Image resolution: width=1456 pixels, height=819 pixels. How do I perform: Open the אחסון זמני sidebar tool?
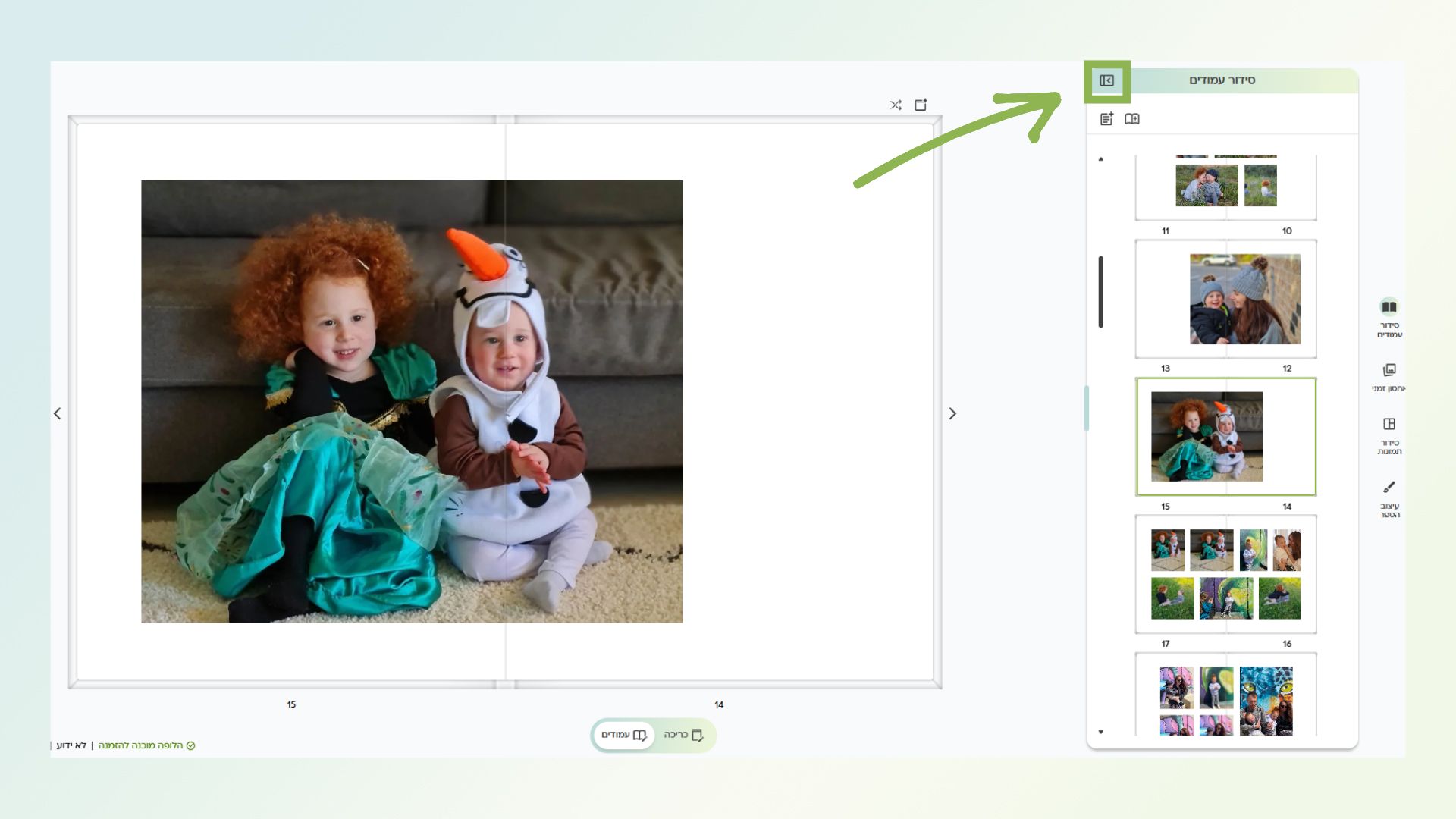point(1389,377)
